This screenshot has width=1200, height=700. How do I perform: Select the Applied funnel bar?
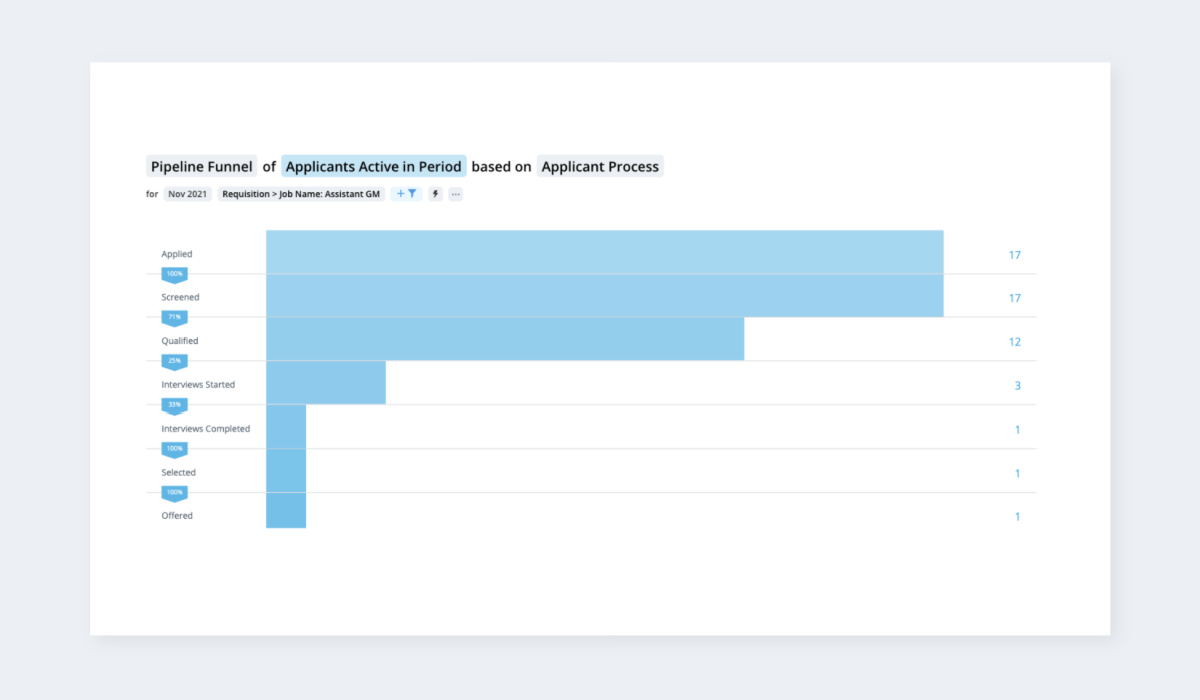point(605,252)
